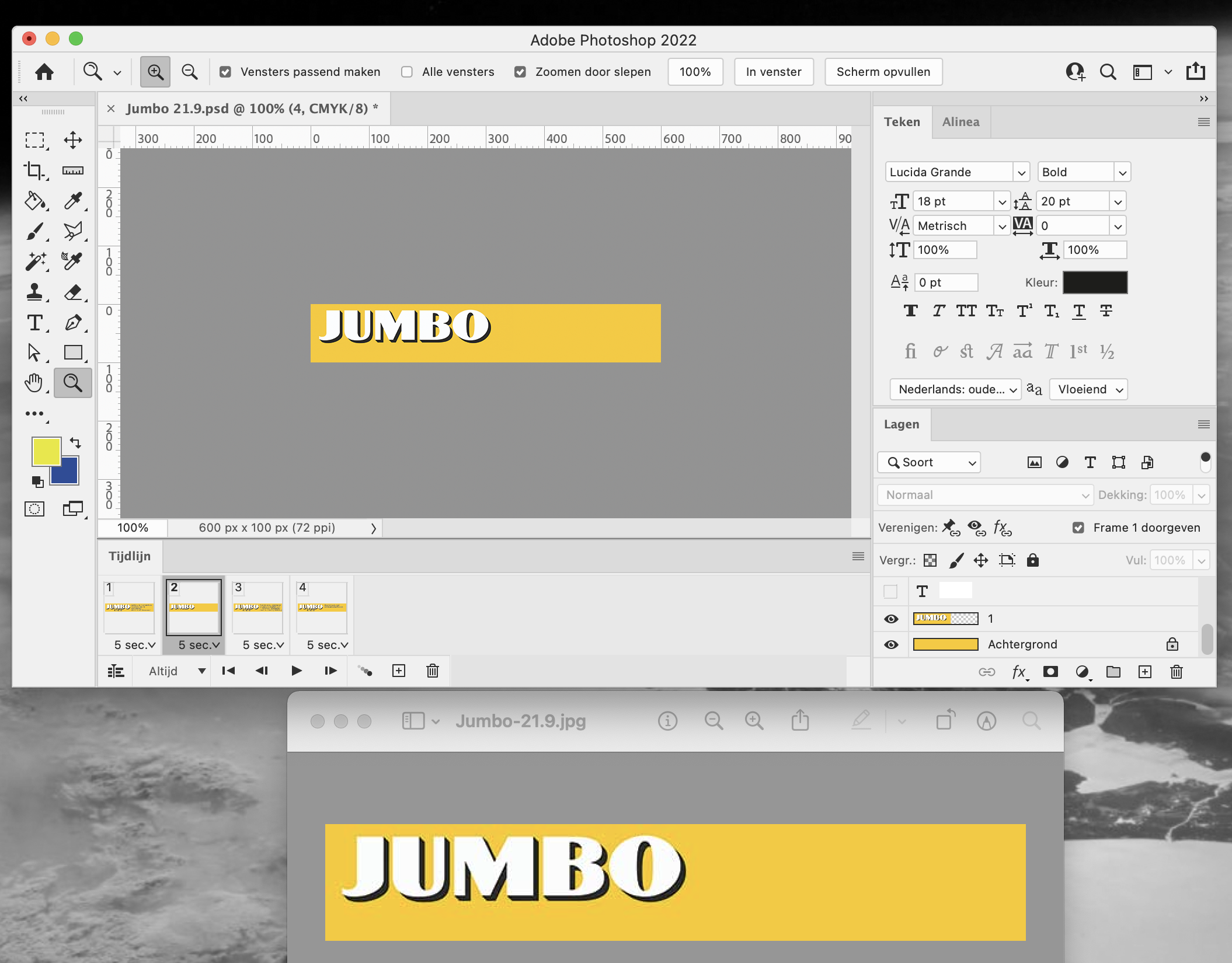Screen dimensions: 1232x963
Task: Toggle 'Zoomen door slepen' checkbox
Action: coord(520,72)
